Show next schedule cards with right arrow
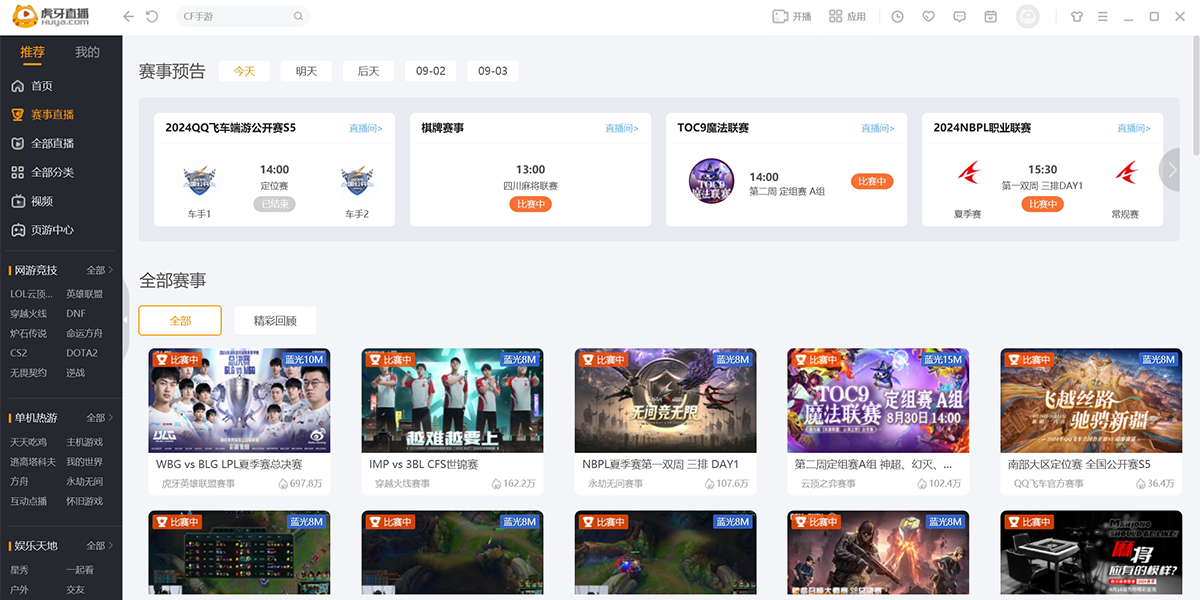Image resolution: width=1200 pixels, height=600 pixels. pyautogui.click(x=1171, y=169)
